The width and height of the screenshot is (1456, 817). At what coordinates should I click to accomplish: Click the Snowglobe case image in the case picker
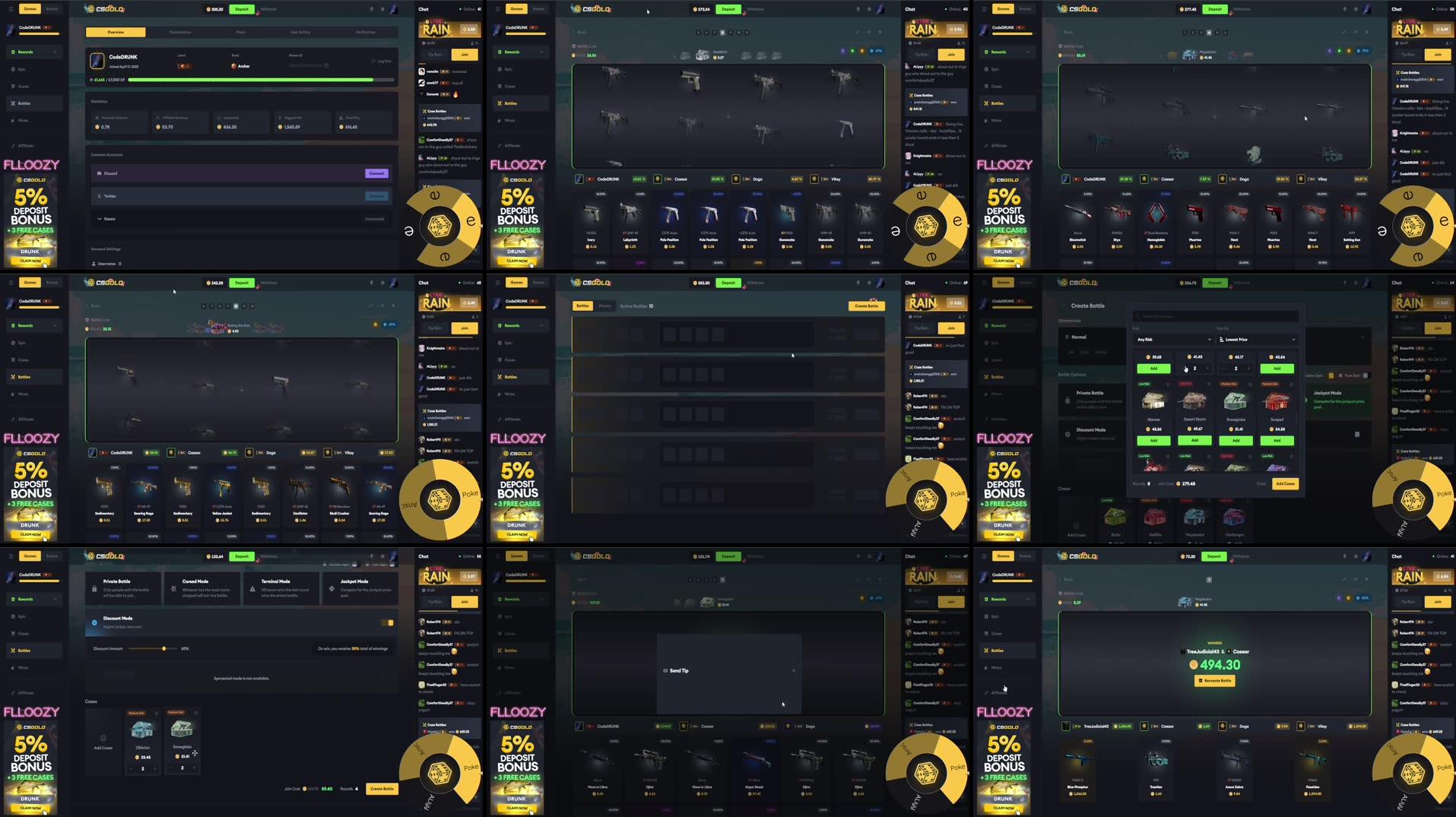pos(1236,401)
